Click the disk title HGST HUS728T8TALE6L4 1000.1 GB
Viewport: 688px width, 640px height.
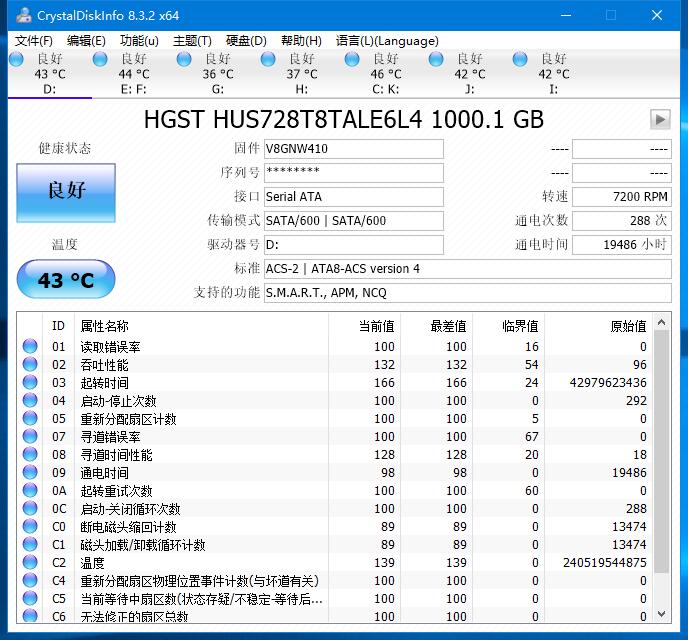(x=344, y=119)
